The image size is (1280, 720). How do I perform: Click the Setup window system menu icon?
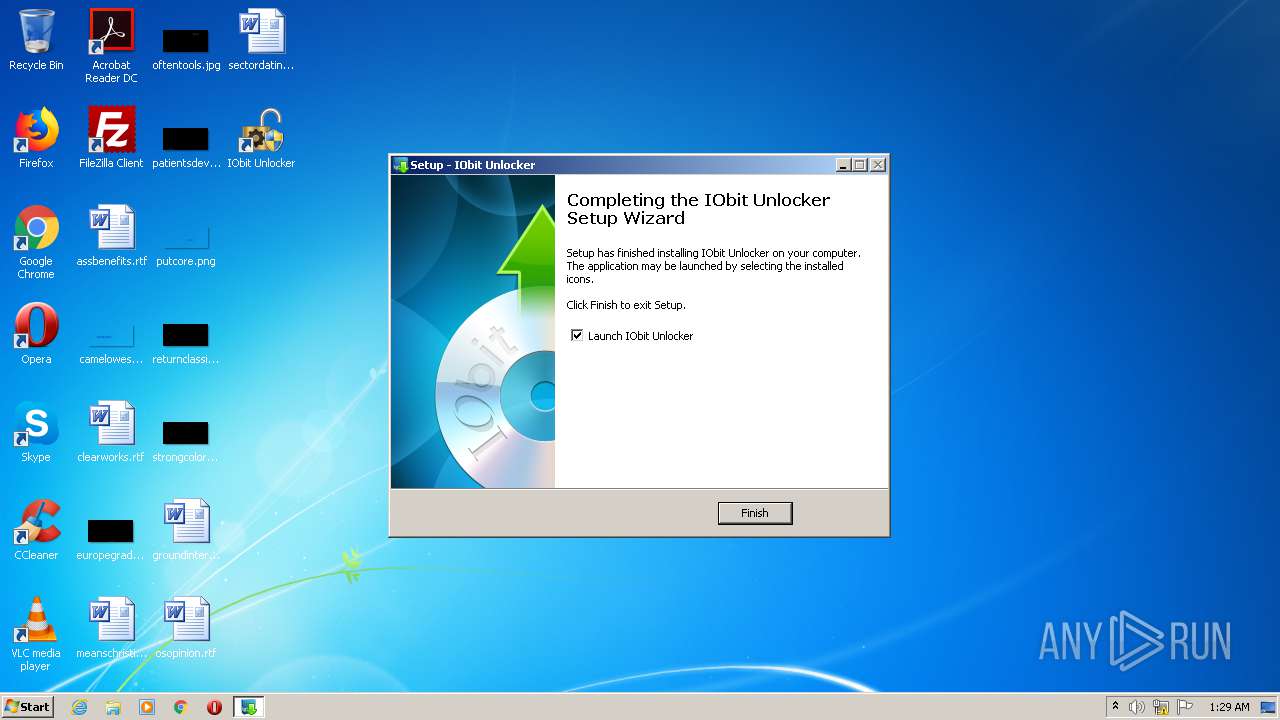coord(401,165)
